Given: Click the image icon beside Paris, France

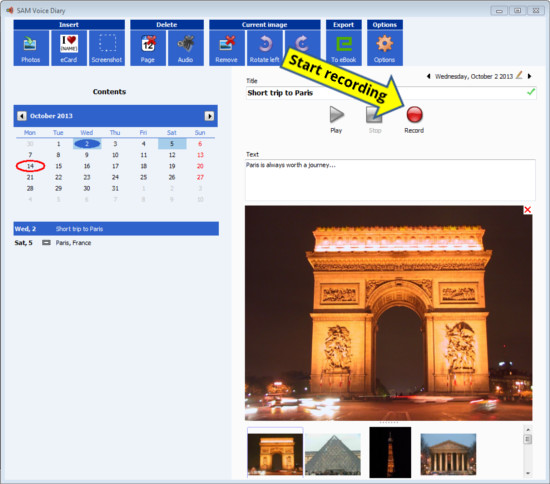Looking at the screenshot, I should pos(46,242).
